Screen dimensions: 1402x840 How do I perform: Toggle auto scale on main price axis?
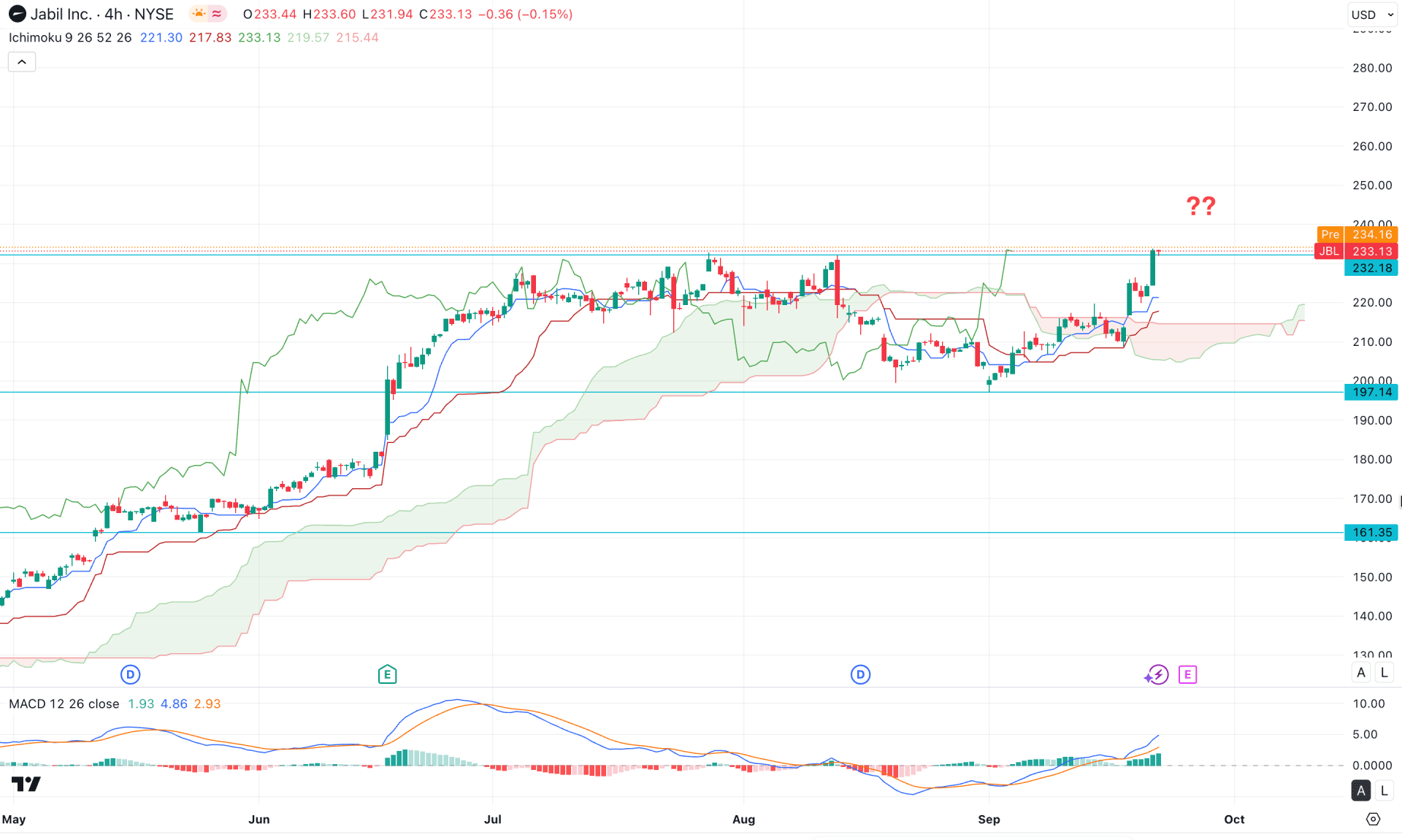point(1360,673)
